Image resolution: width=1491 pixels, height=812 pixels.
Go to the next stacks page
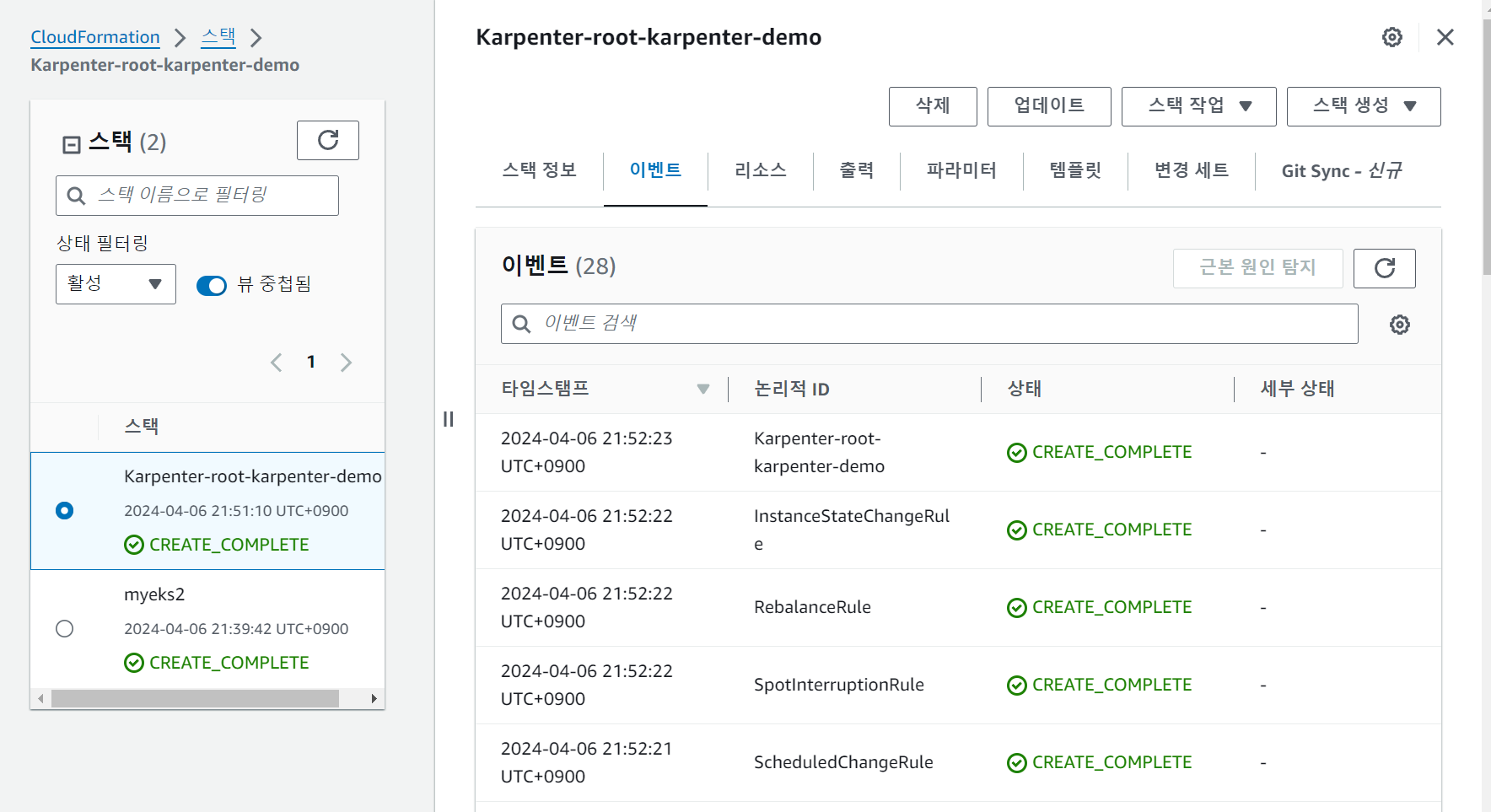point(346,363)
